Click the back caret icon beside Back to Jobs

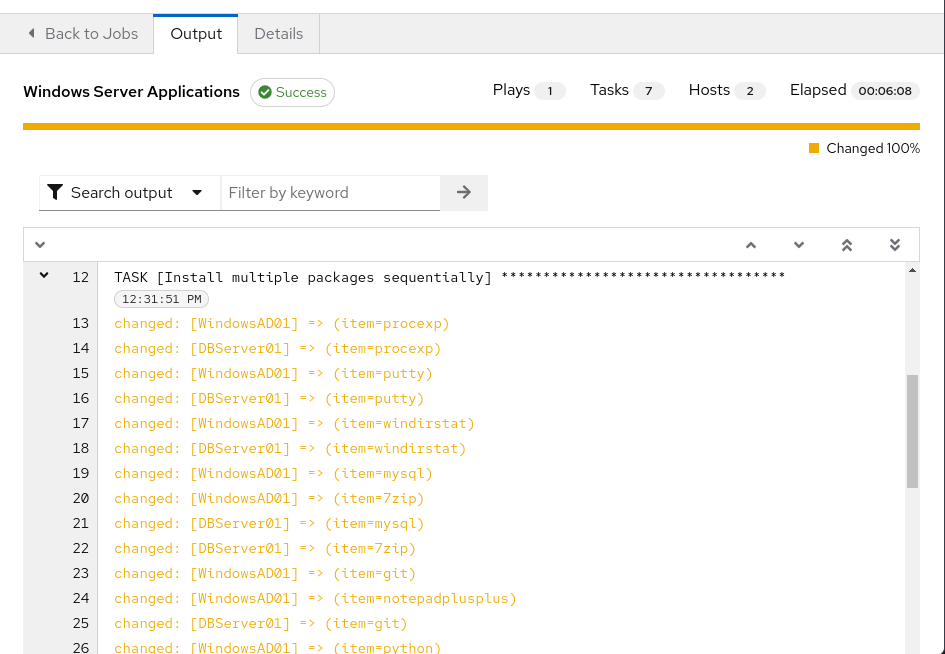coord(31,33)
